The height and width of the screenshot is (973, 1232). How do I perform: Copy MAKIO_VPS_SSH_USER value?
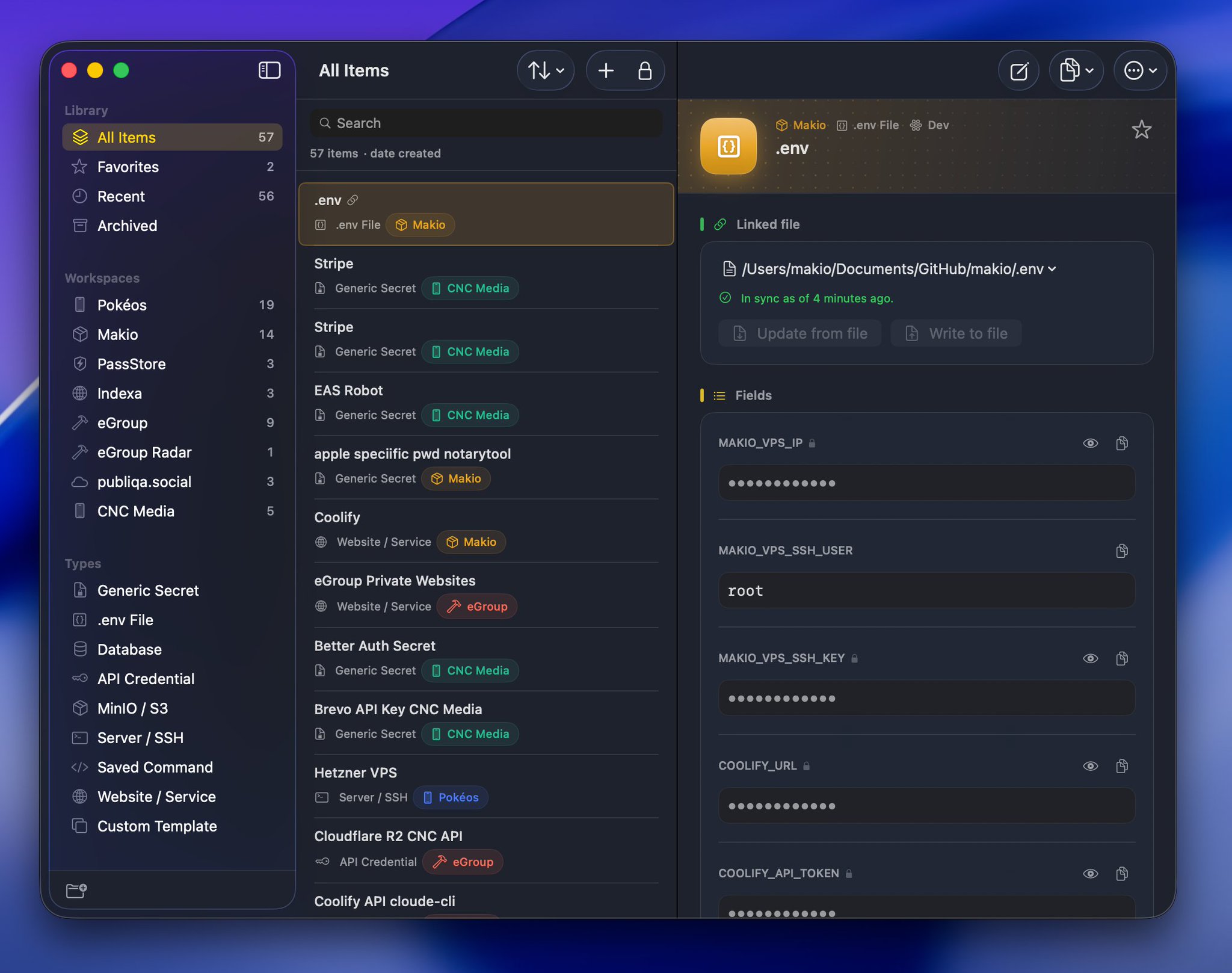point(1122,551)
